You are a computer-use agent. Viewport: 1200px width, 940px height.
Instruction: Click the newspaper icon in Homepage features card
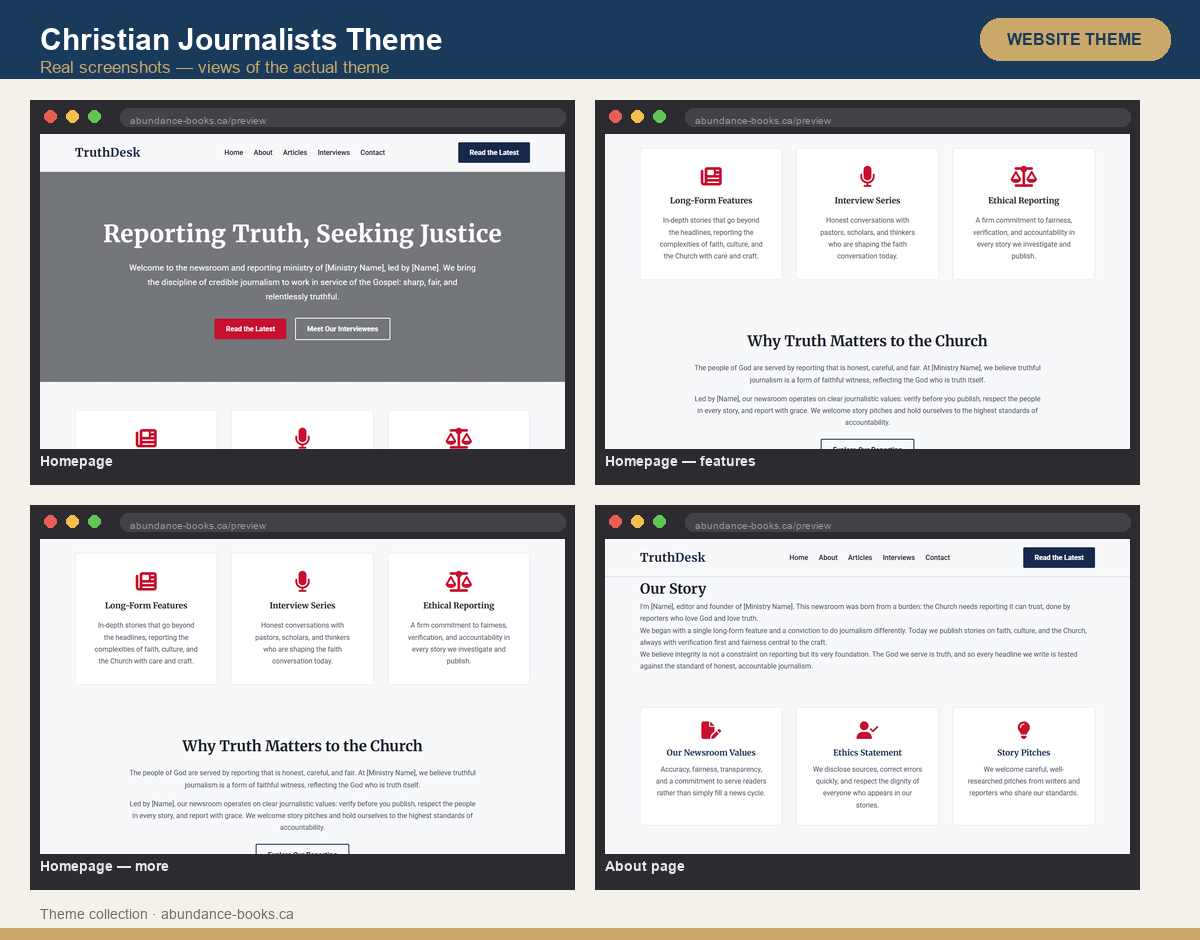711,177
